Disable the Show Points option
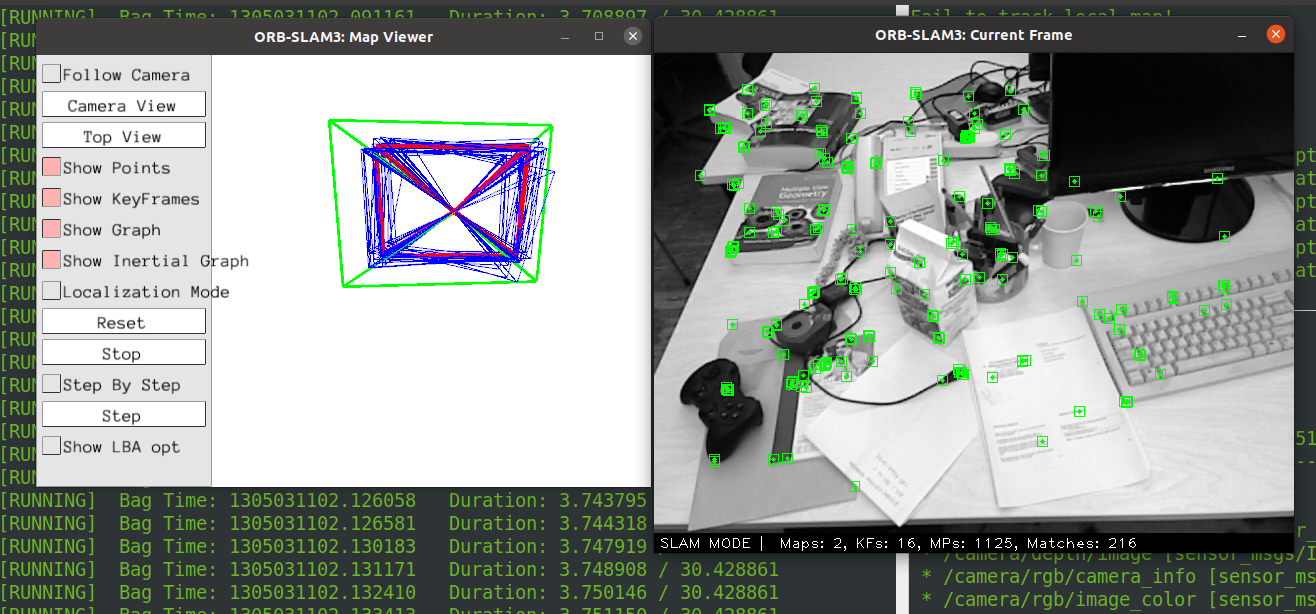1316x614 pixels. pos(51,167)
